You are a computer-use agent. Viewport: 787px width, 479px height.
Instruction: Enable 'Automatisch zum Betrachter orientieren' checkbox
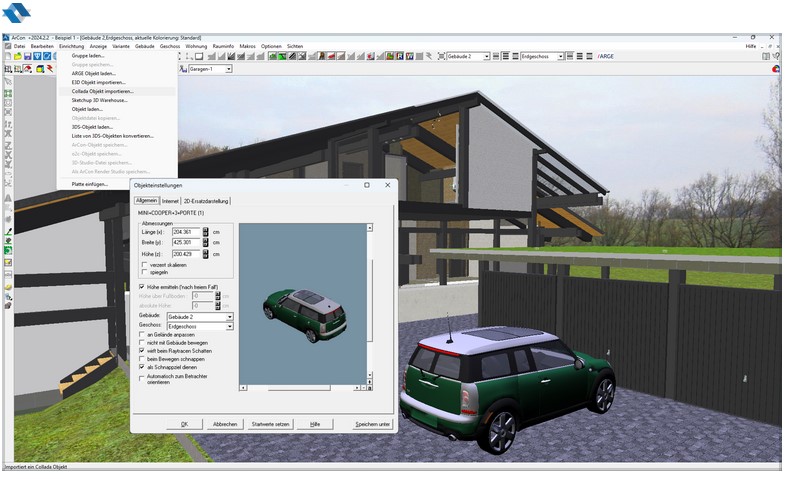[x=142, y=378]
